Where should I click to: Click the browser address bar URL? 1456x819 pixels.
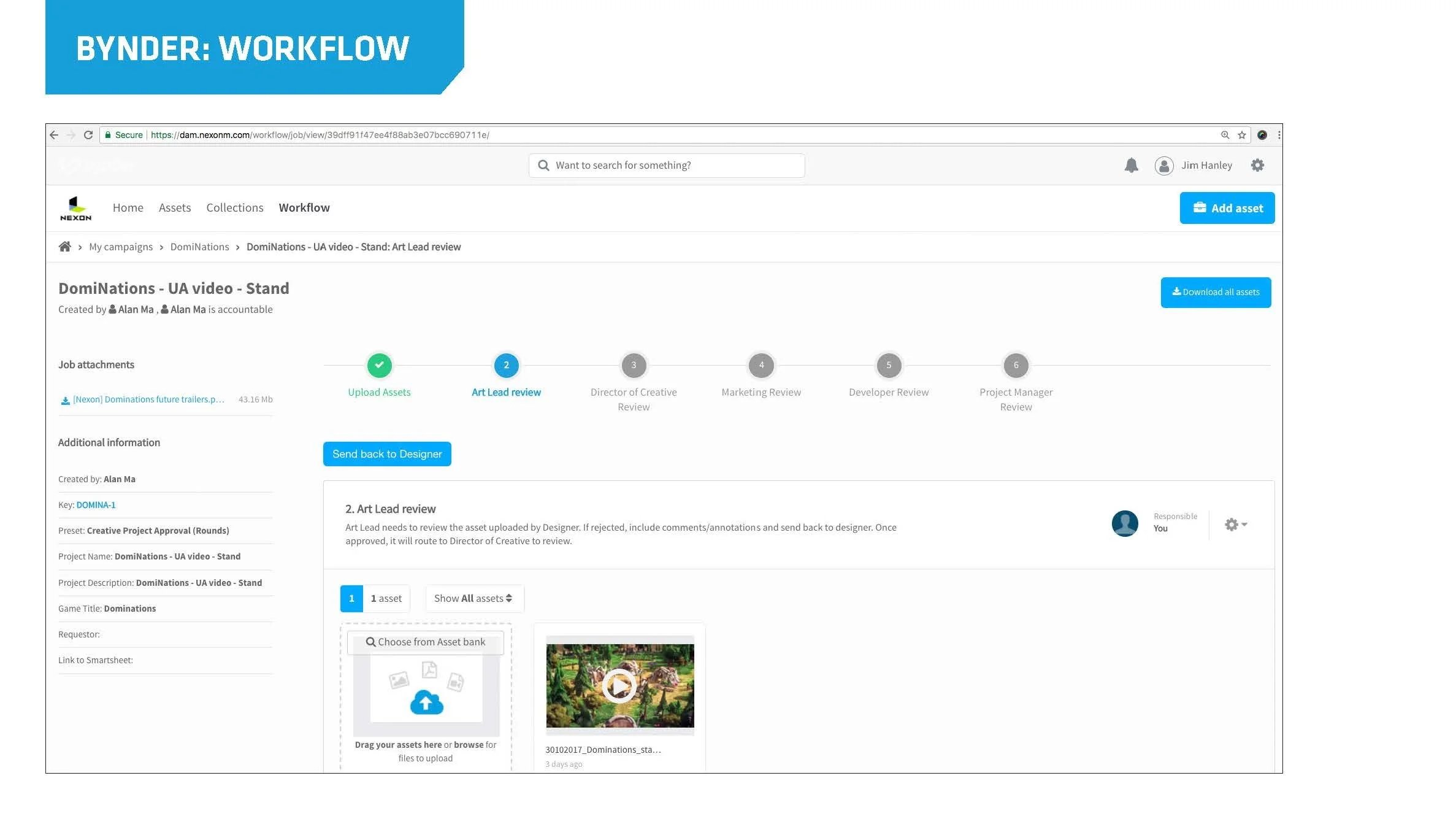click(x=320, y=135)
